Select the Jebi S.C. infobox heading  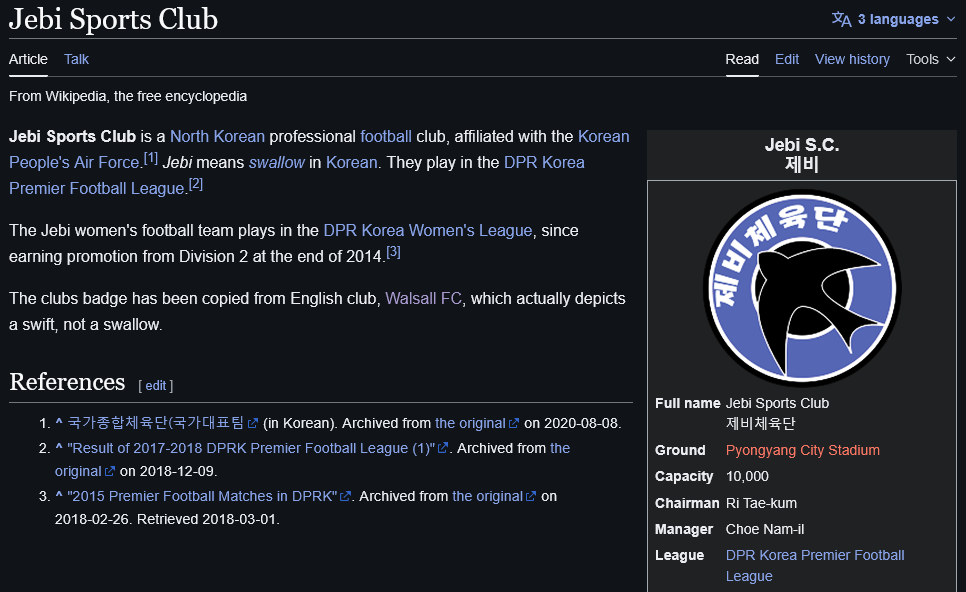[x=802, y=145]
